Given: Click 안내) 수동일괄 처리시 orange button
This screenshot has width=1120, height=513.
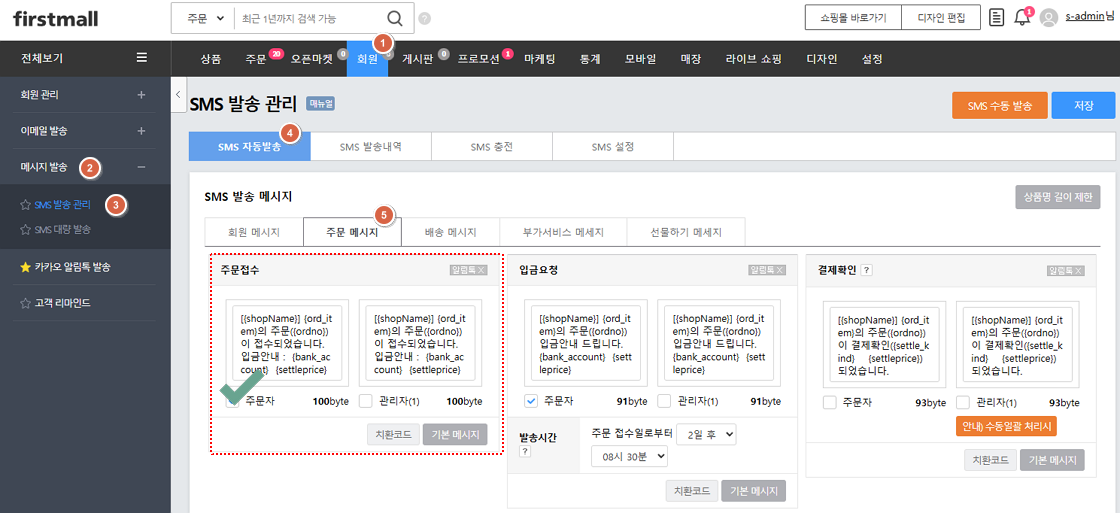Looking at the screenshot, I should [x=1006, y=427].
